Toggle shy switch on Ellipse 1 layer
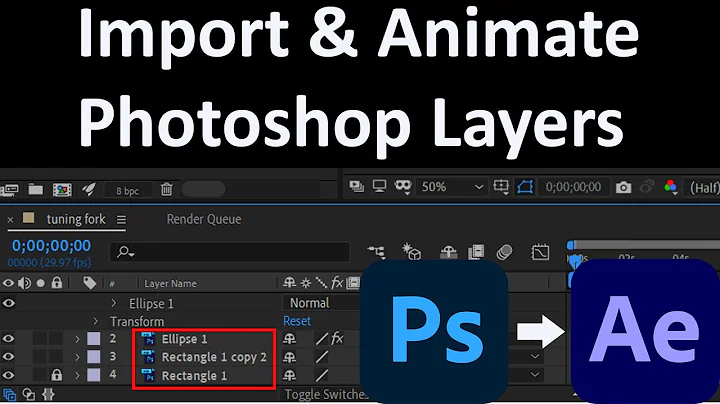 289,339
